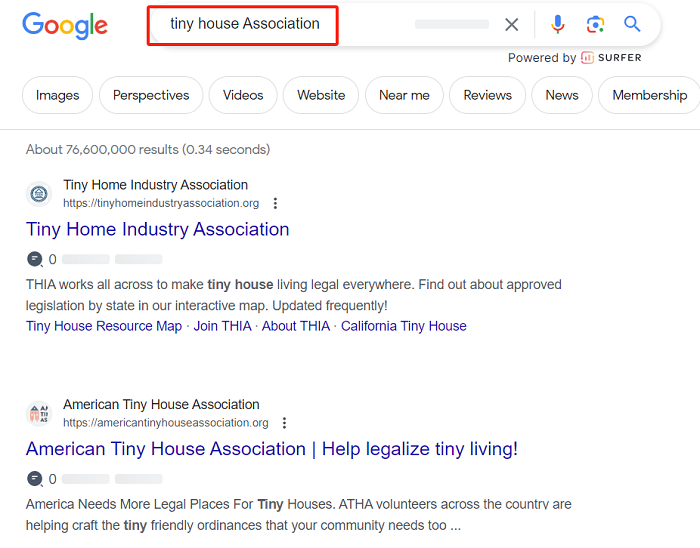Image resolution: width=700 pixels, height=548 pixels.
Task: Select the Images filter chip
Action: pos(58,95)
